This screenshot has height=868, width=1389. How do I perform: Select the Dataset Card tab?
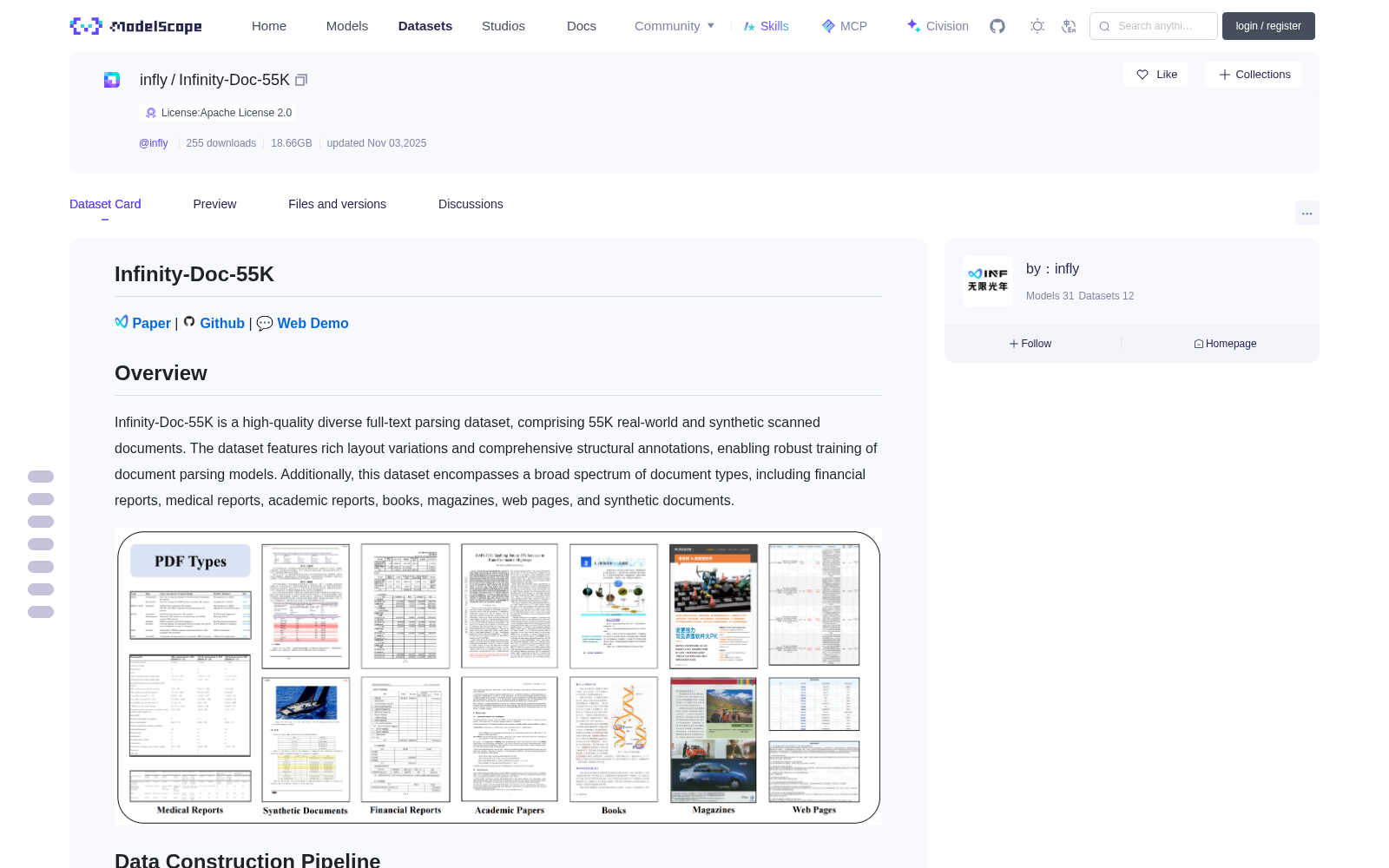tap(105, 204)
